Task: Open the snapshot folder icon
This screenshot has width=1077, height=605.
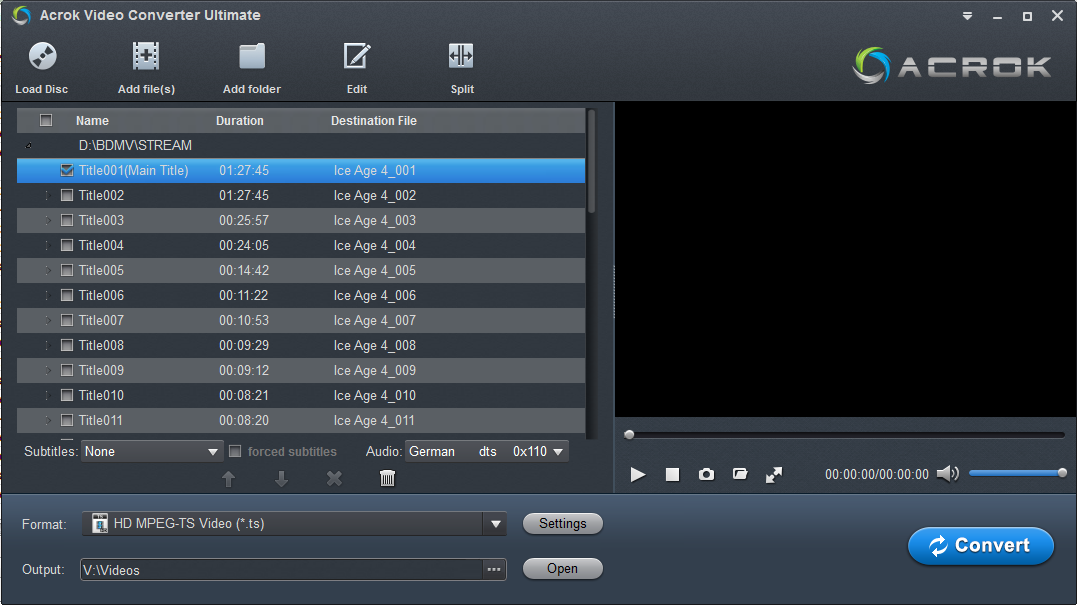Action: click(x=740, y=474)
